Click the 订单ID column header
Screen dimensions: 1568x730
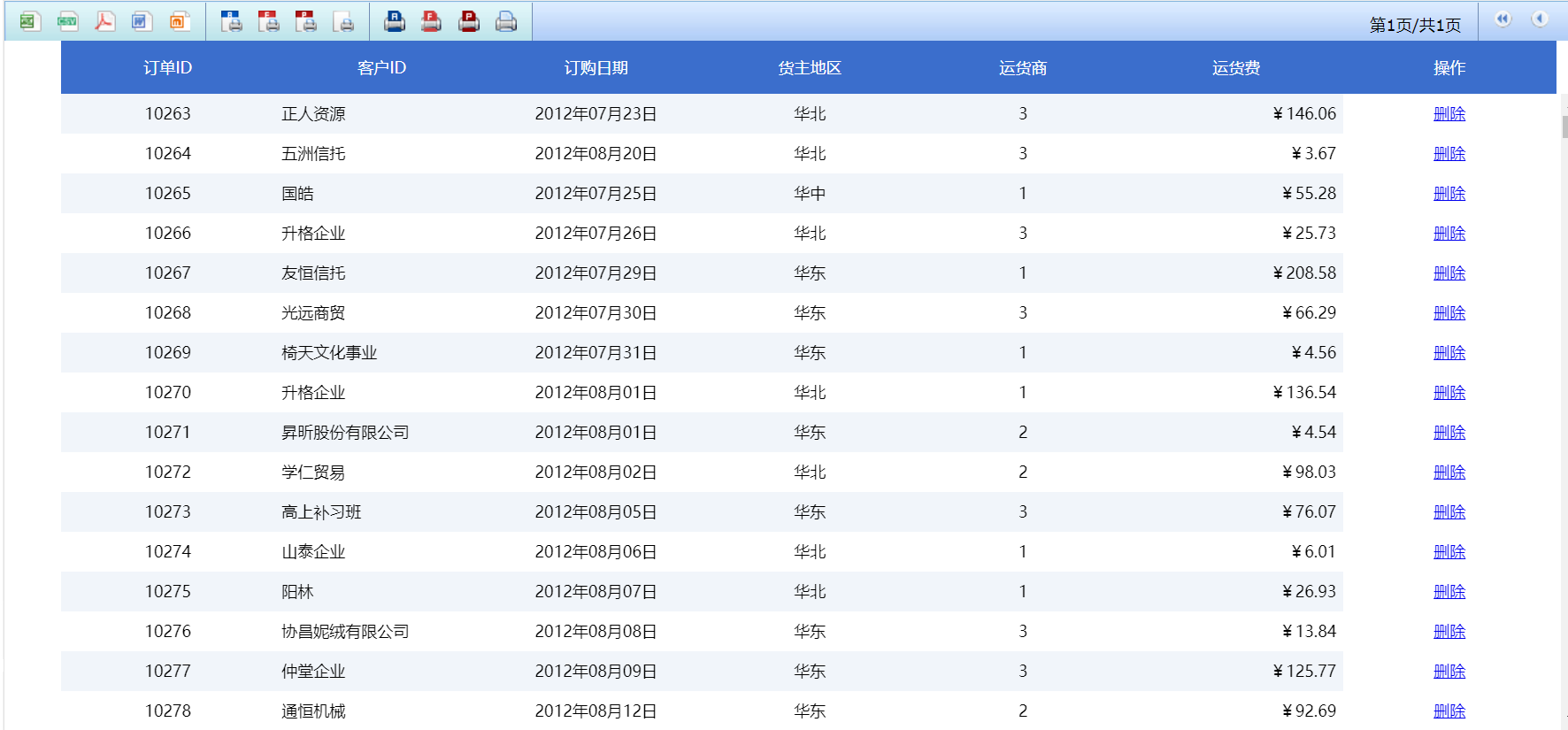tap(167, 68)
